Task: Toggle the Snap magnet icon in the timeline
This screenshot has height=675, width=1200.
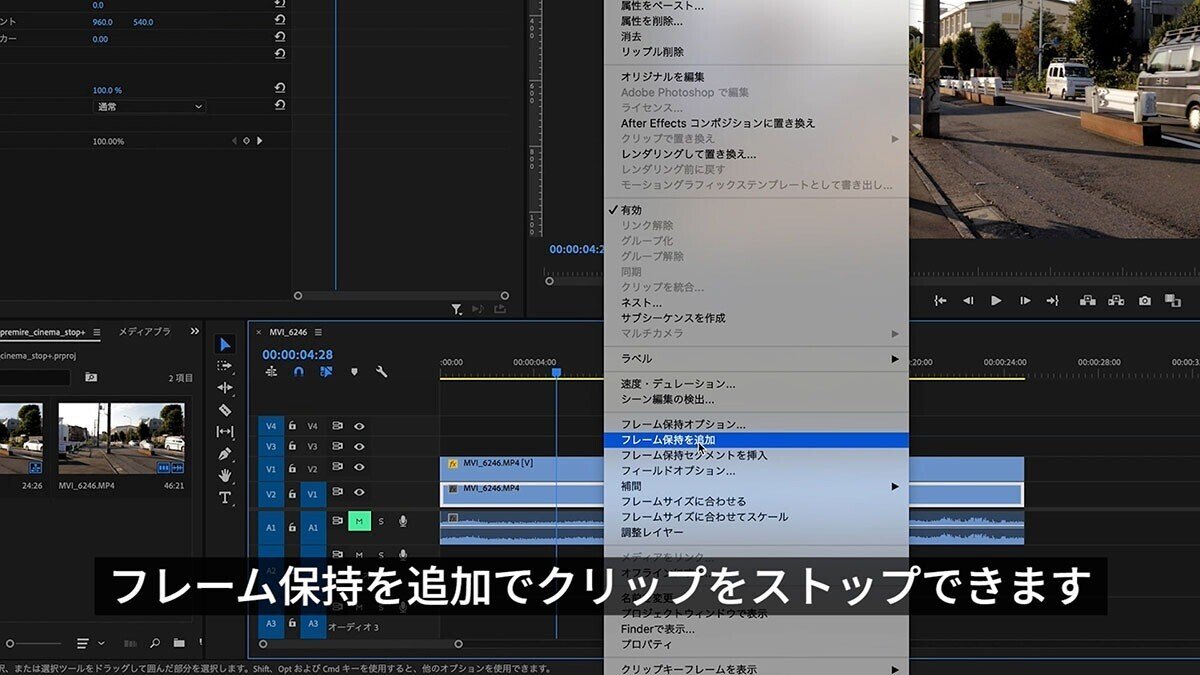Action: [299, 371]
